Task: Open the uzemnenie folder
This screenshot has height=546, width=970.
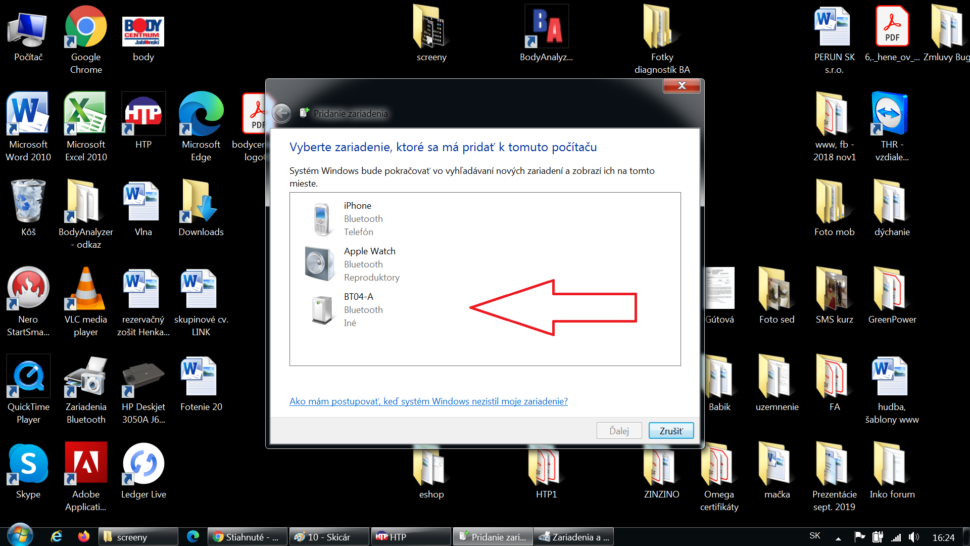Action: tap(776, 384)
